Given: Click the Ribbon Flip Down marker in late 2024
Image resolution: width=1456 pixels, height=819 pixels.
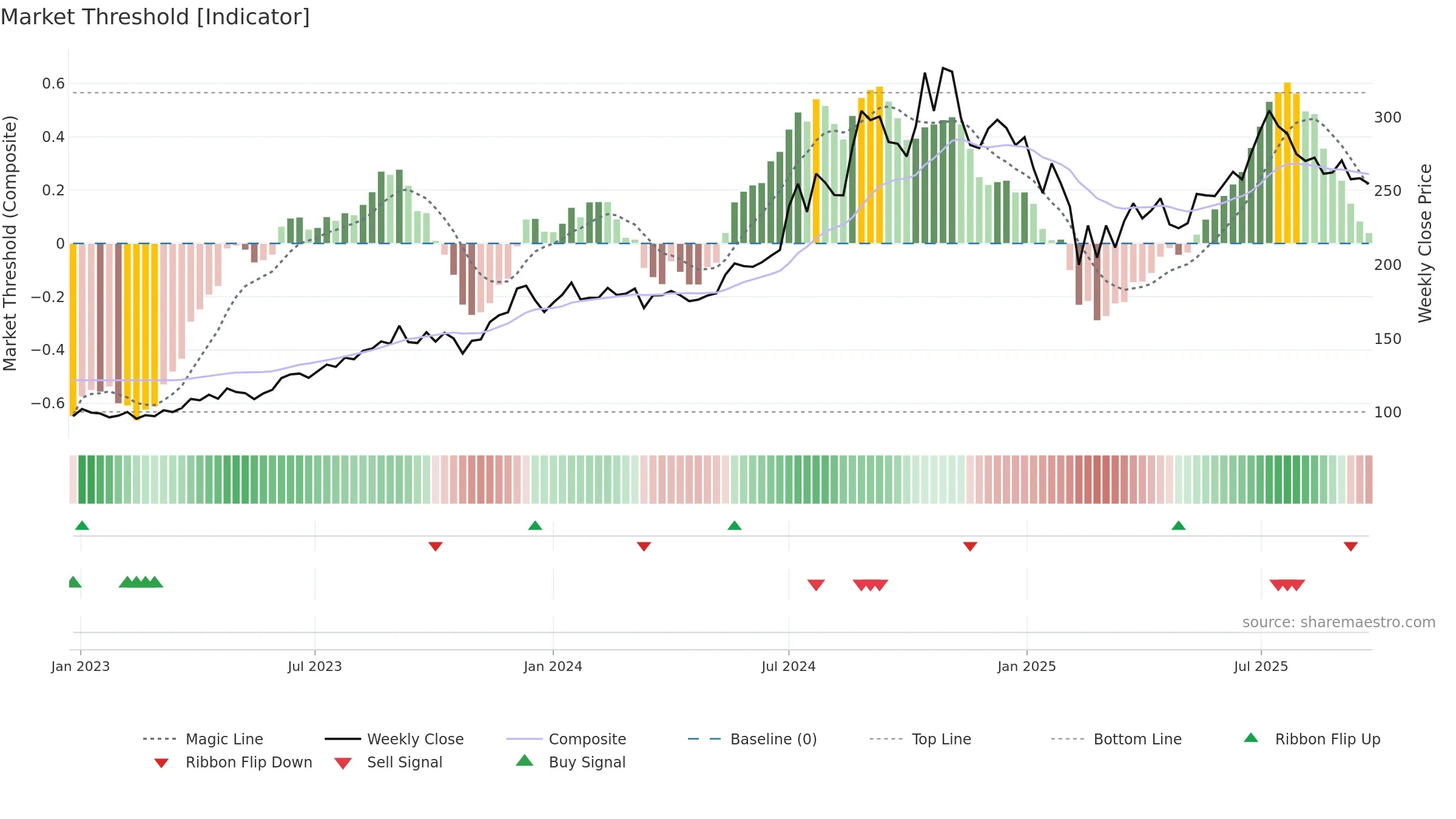Looking at the screenshot, I should pyautogui.click(x=970, y=547).
